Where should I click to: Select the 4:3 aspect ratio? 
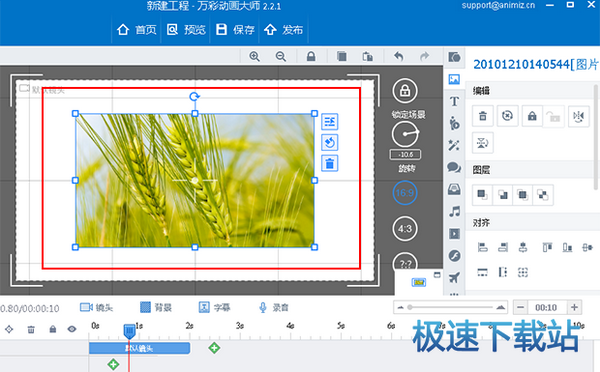[x=405, y=229]
